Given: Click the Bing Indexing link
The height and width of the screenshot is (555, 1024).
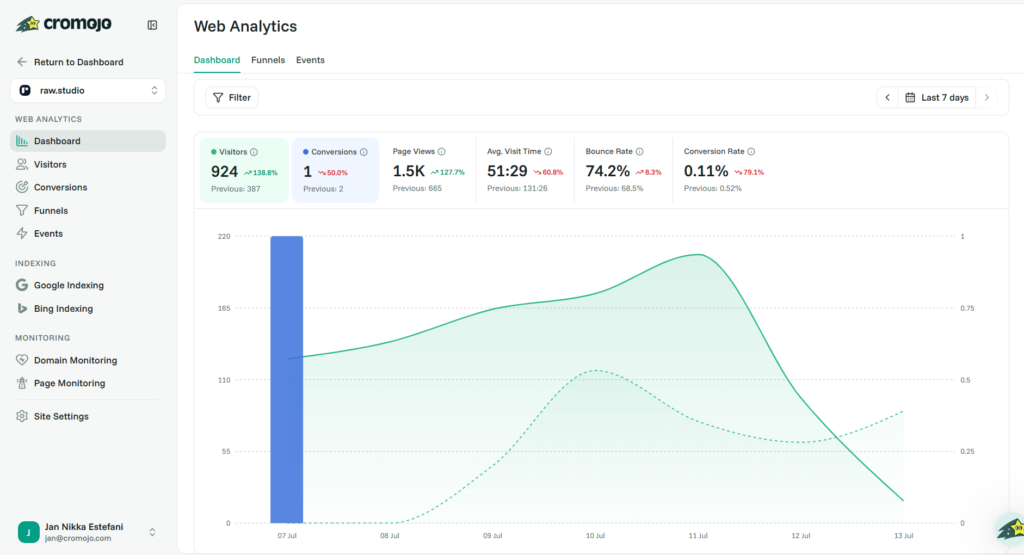Looking at the screenshot, I should point(63,309).
